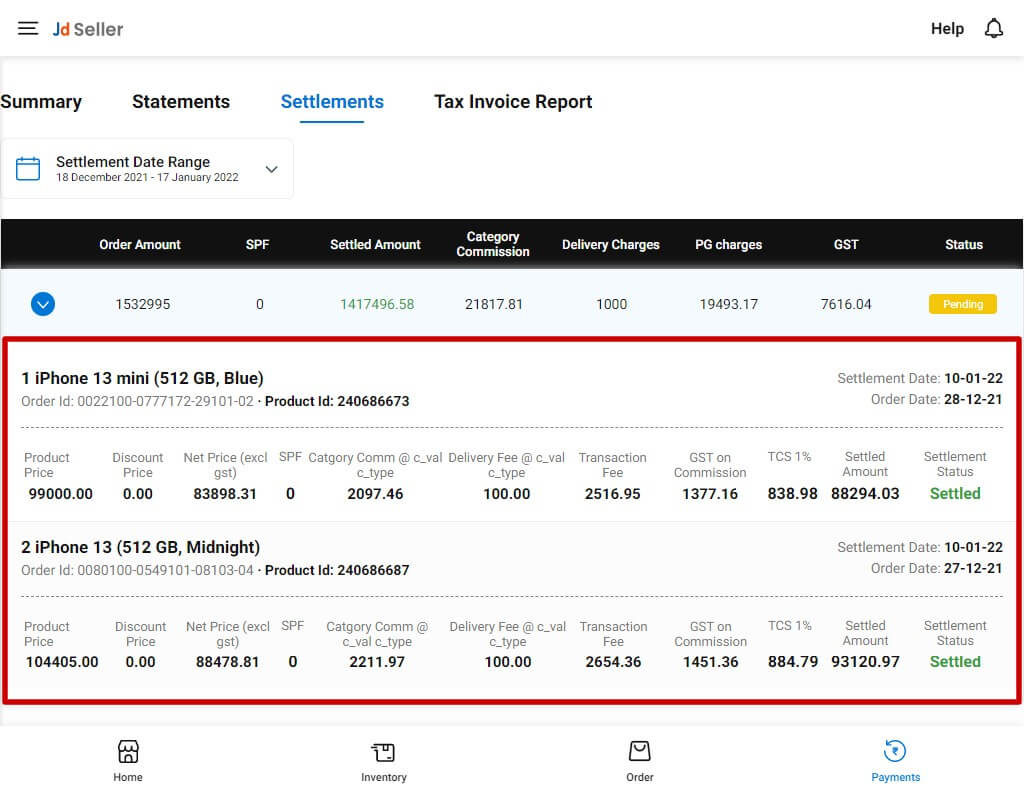1024x796 pixels.
Task: Click the Settled status for iPhone 13 mini
Action: pyautogui.click(x=955, y=493)
